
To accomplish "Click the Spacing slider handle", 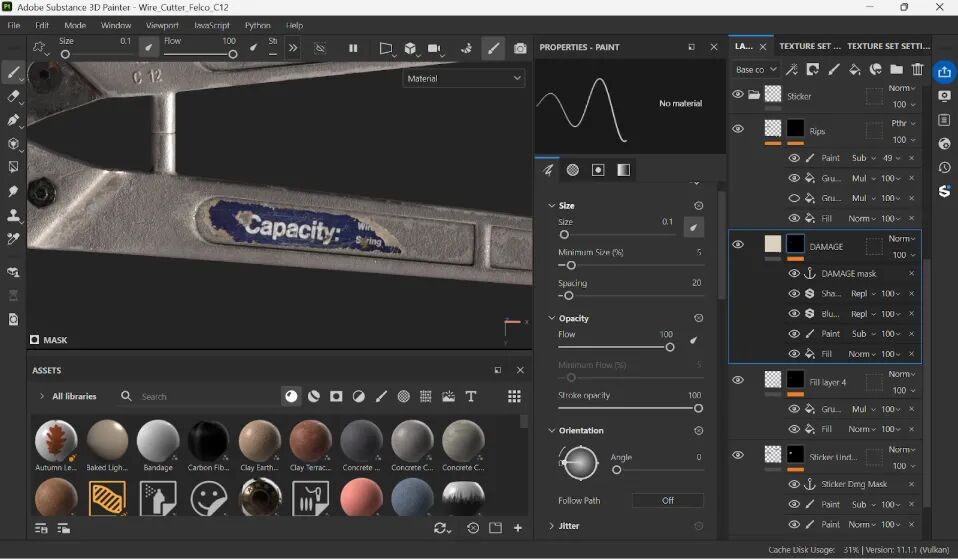I will coord(569,296).
